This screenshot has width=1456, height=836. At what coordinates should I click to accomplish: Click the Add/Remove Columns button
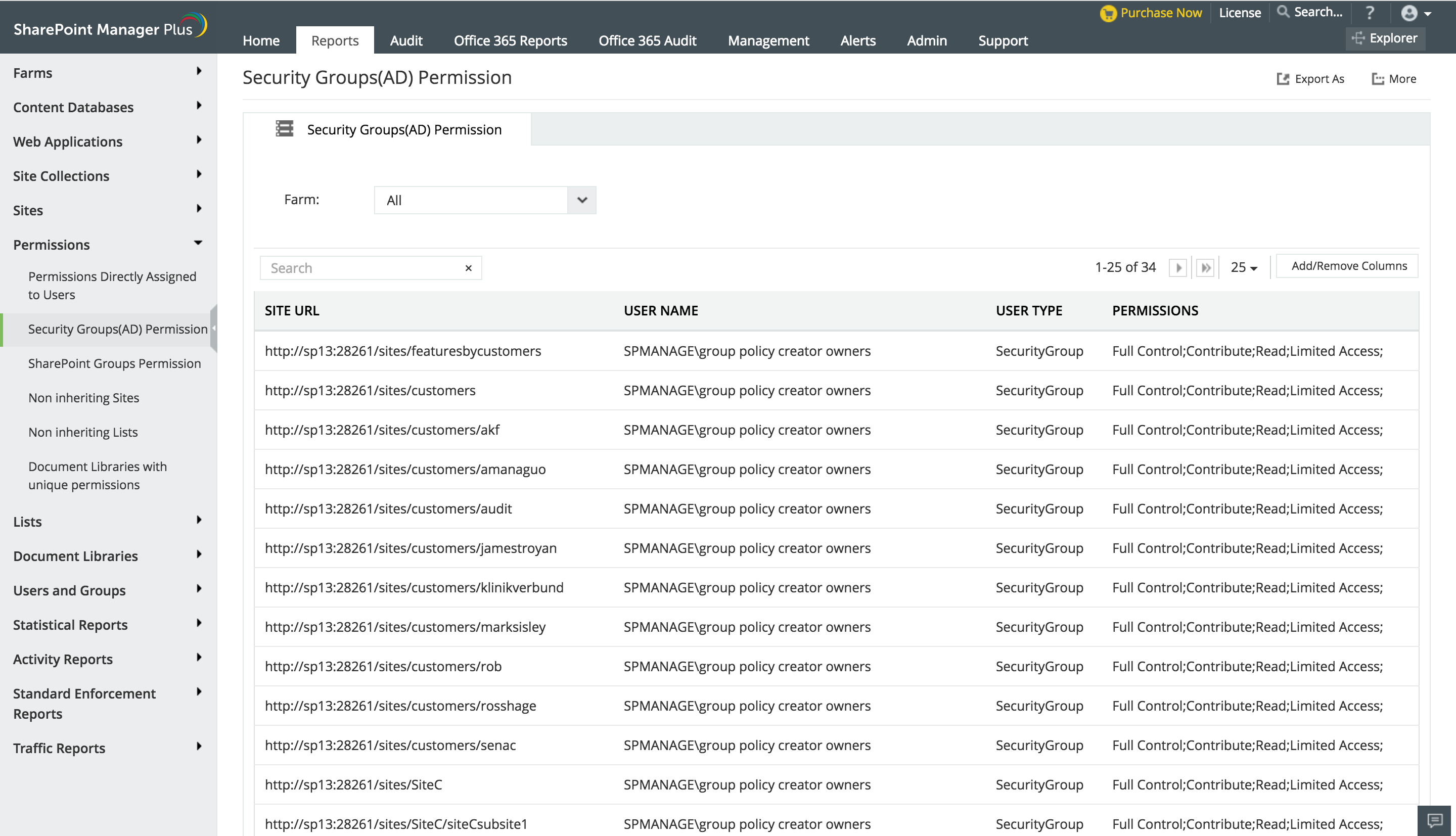click(1349, 266)
